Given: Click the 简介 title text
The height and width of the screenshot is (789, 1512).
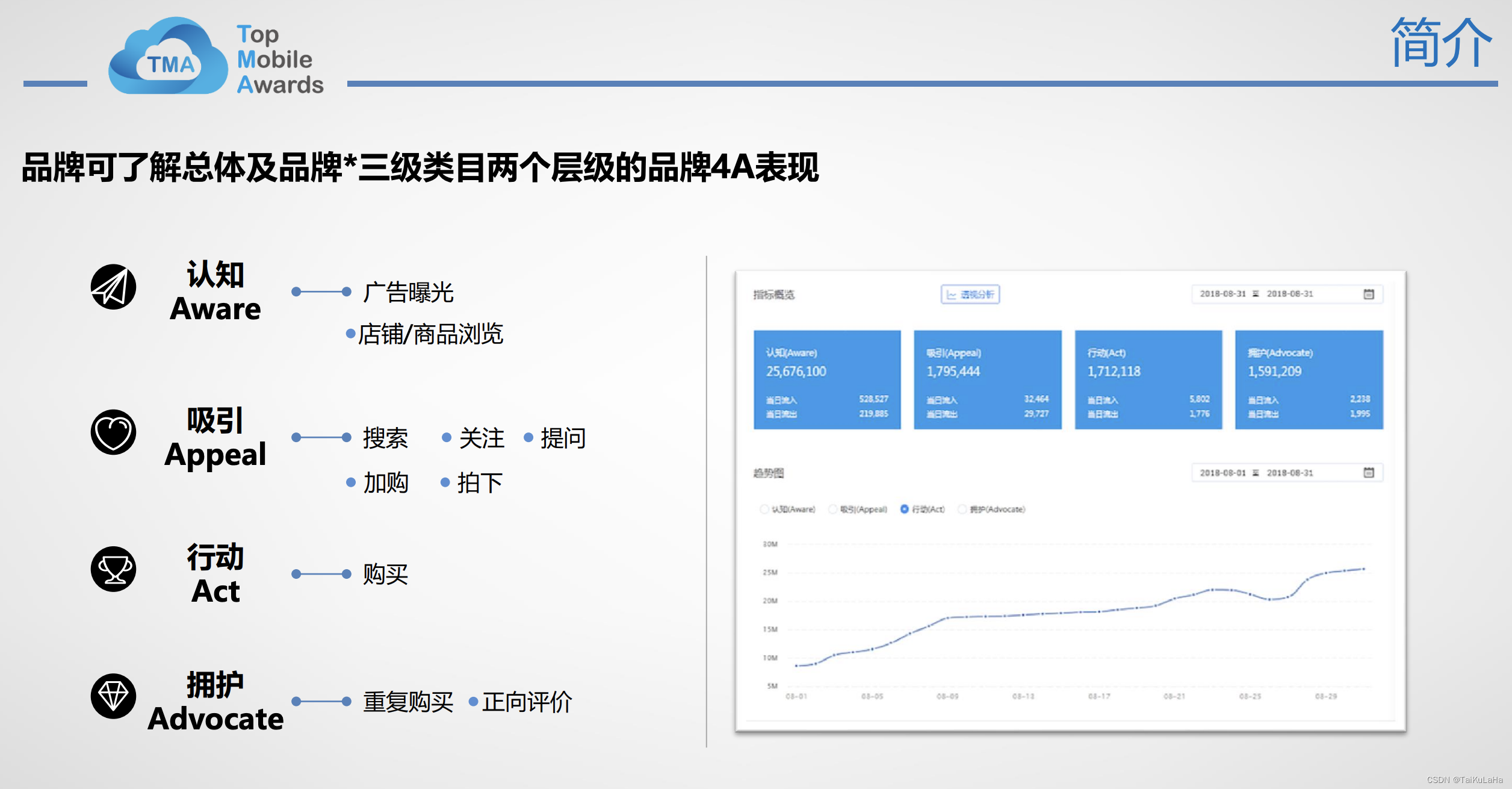Looking at the screenshot, I should (x=1441, y=43).
